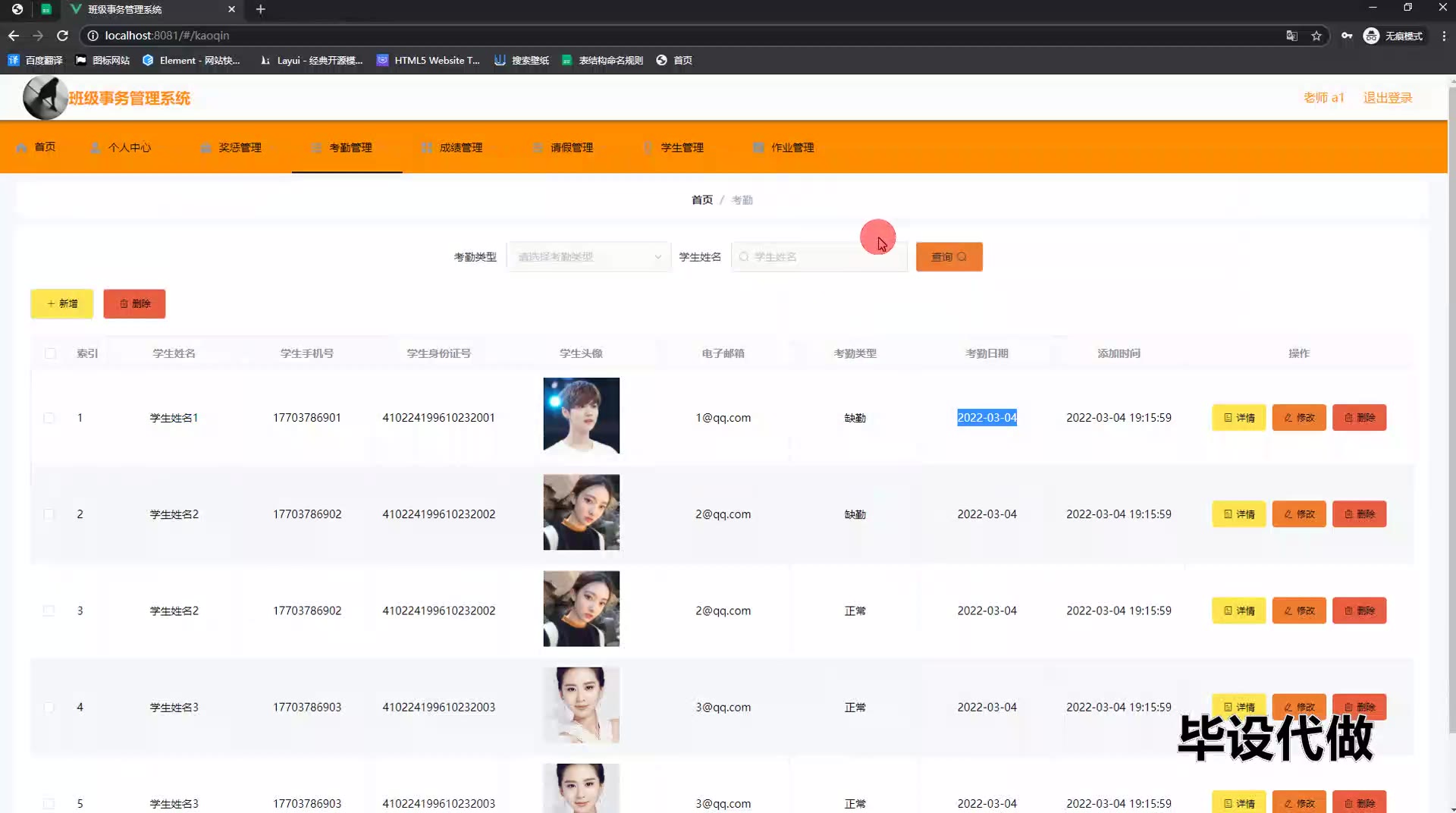Click the 无痕模式 incognito indicator
1456x813 pixels.
1393,36
